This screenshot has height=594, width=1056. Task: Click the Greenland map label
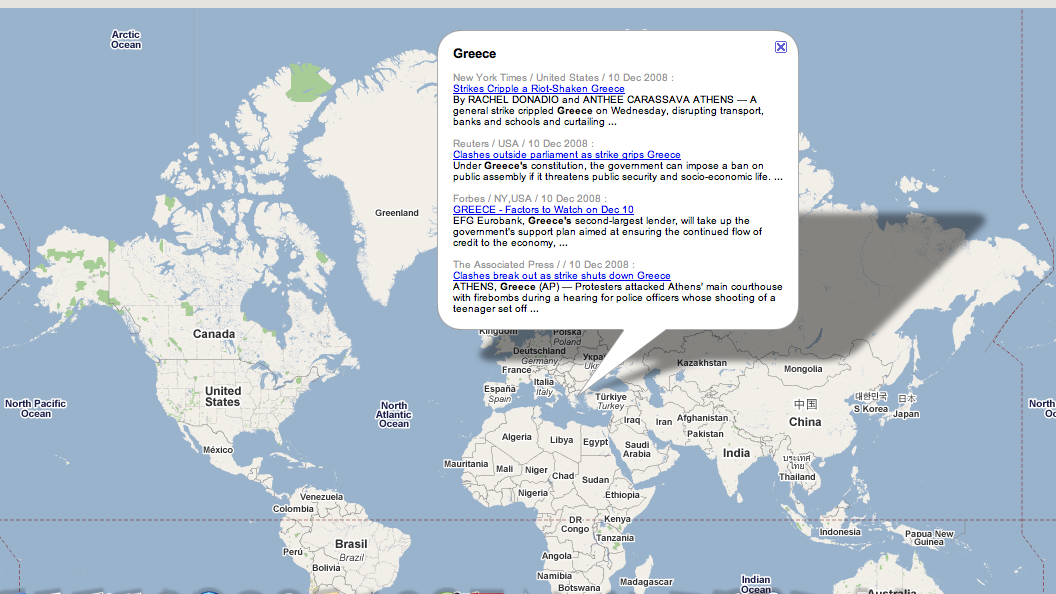tap(397, 213)
